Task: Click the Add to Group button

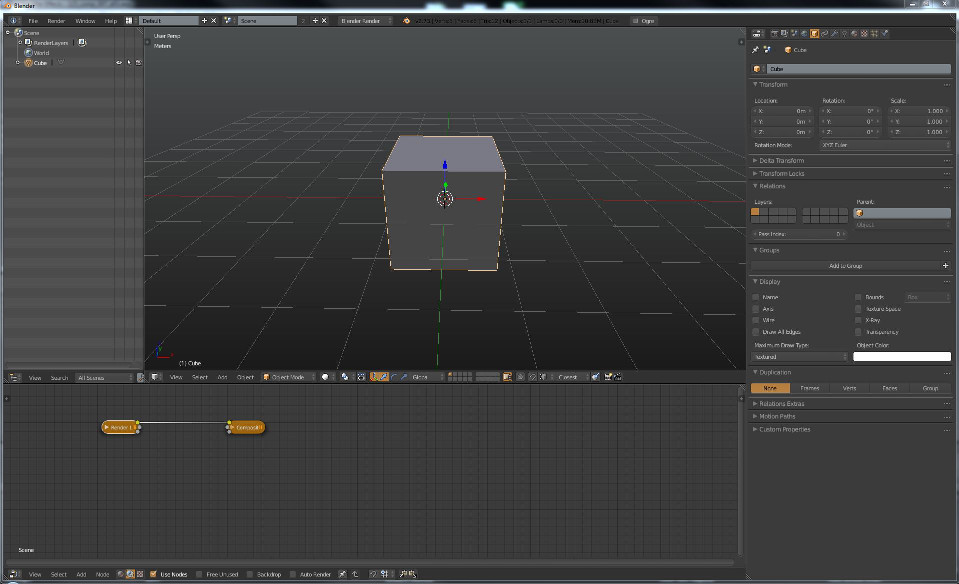Action: (845, 266)
